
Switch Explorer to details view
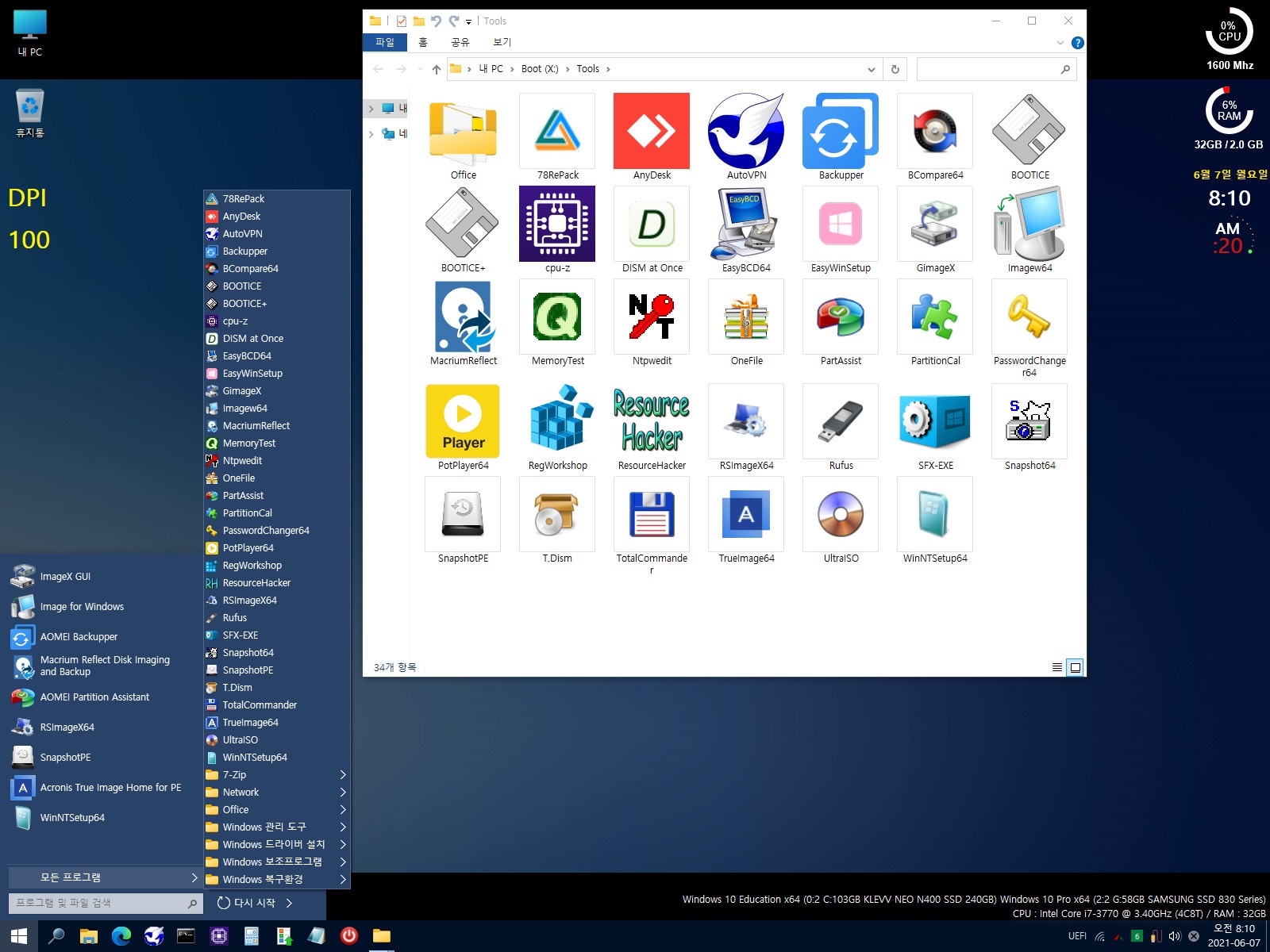pyautogui.click(x=1057, y=667)
